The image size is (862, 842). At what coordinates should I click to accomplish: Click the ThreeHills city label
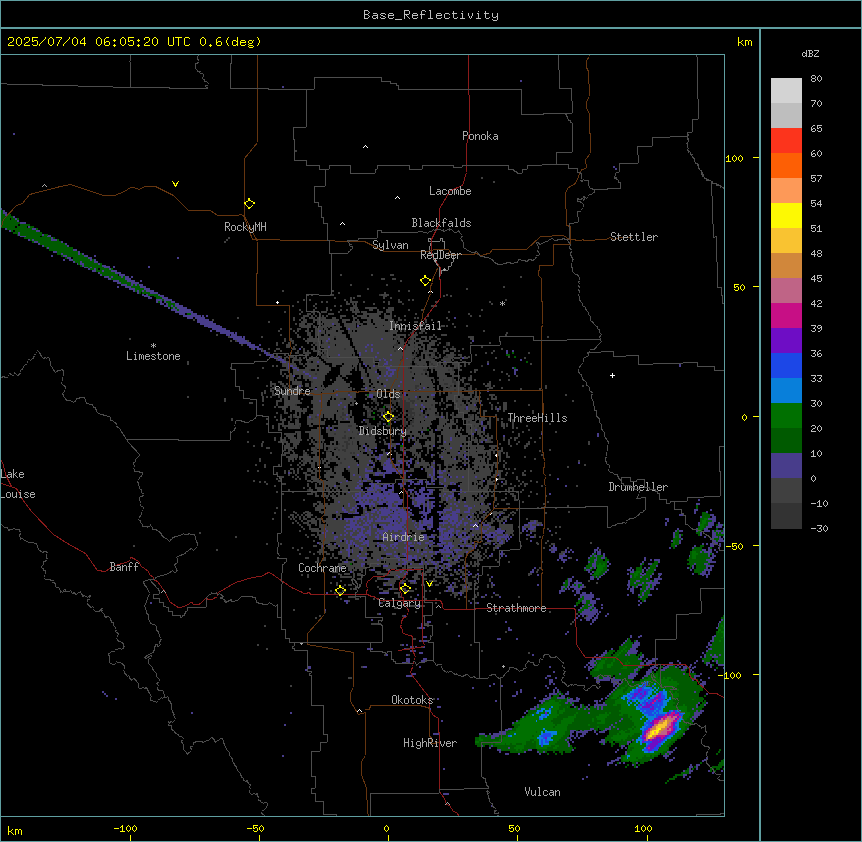(537, 418)
